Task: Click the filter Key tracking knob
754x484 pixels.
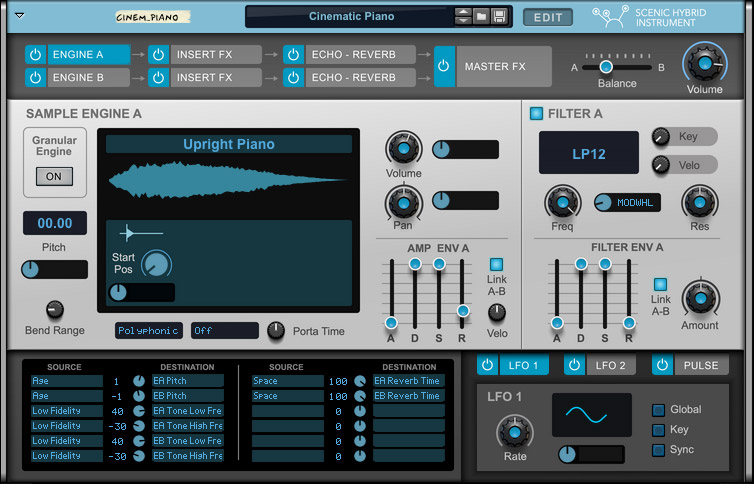Action: [x=661, y=137]
